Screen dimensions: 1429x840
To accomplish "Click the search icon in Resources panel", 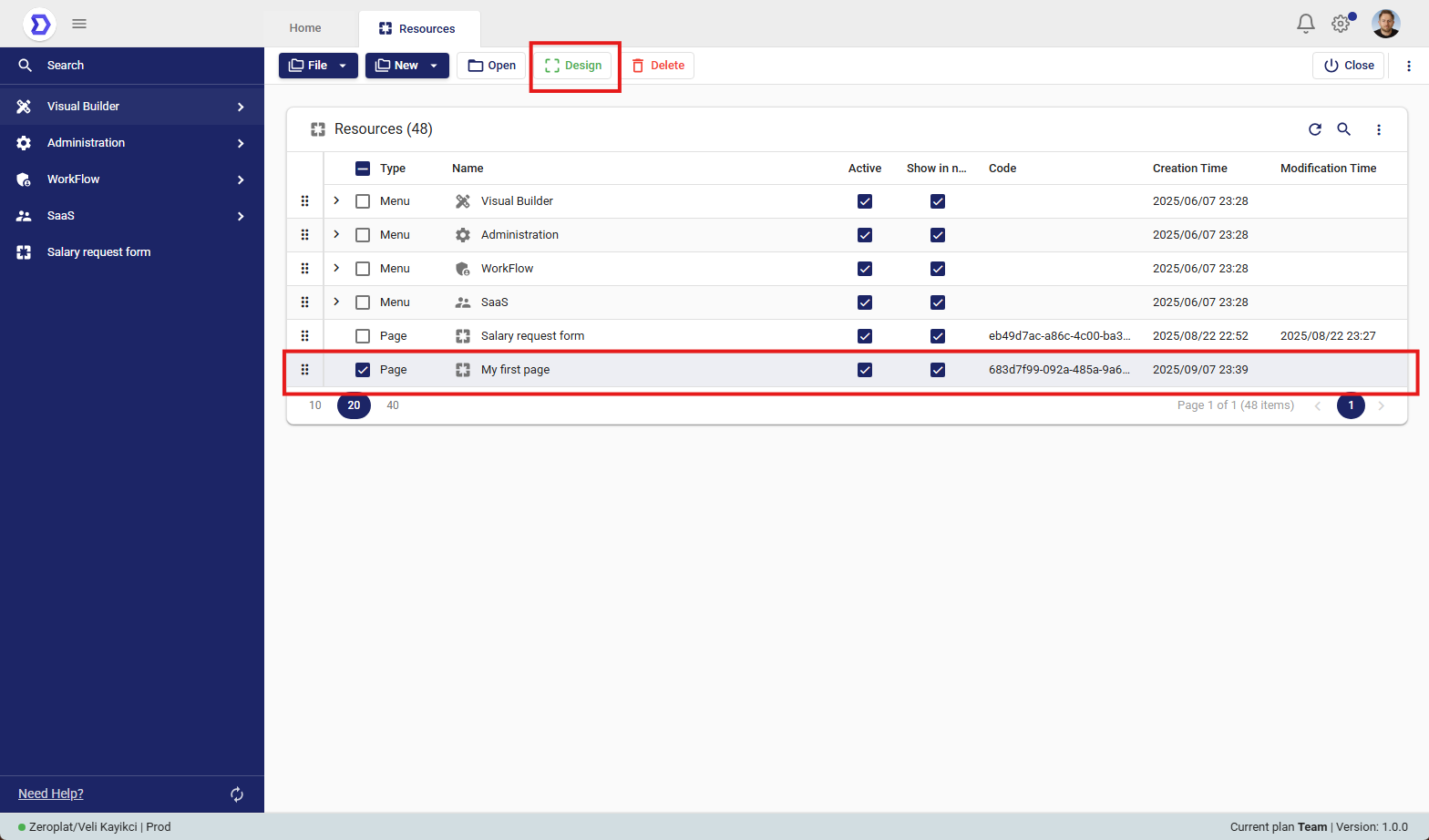I will 1343,129.
